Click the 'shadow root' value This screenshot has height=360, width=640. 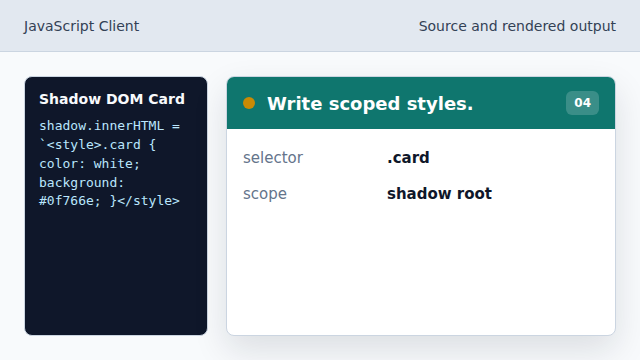click(440, 193)
